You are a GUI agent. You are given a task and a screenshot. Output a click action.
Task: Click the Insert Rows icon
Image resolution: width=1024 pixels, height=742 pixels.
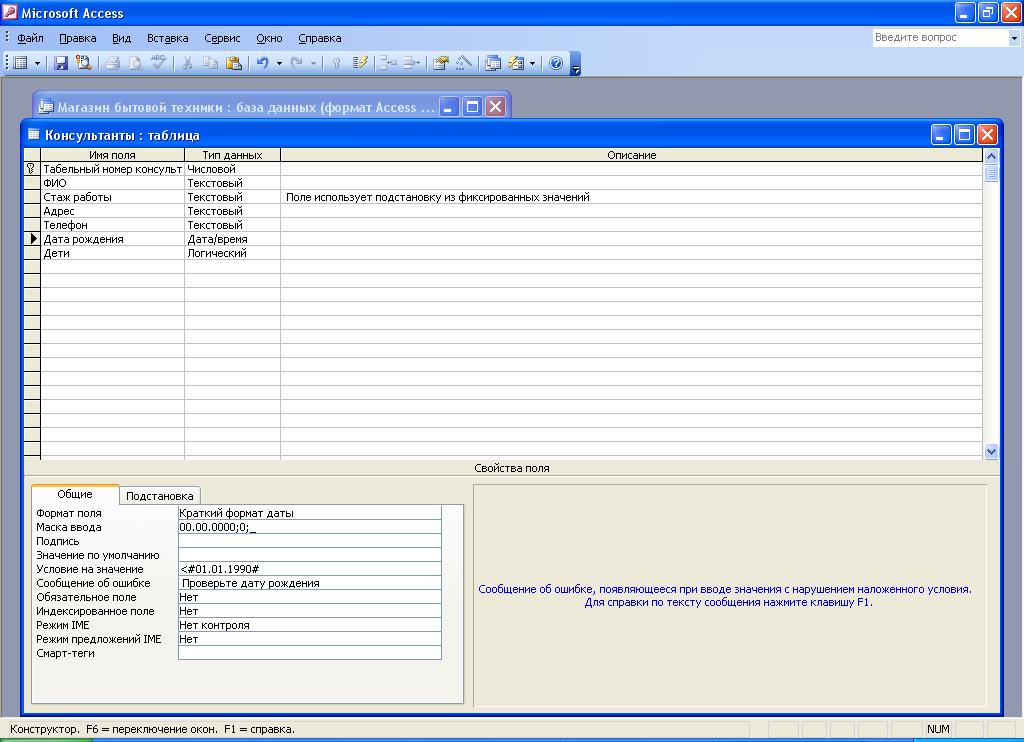(389, 63)
